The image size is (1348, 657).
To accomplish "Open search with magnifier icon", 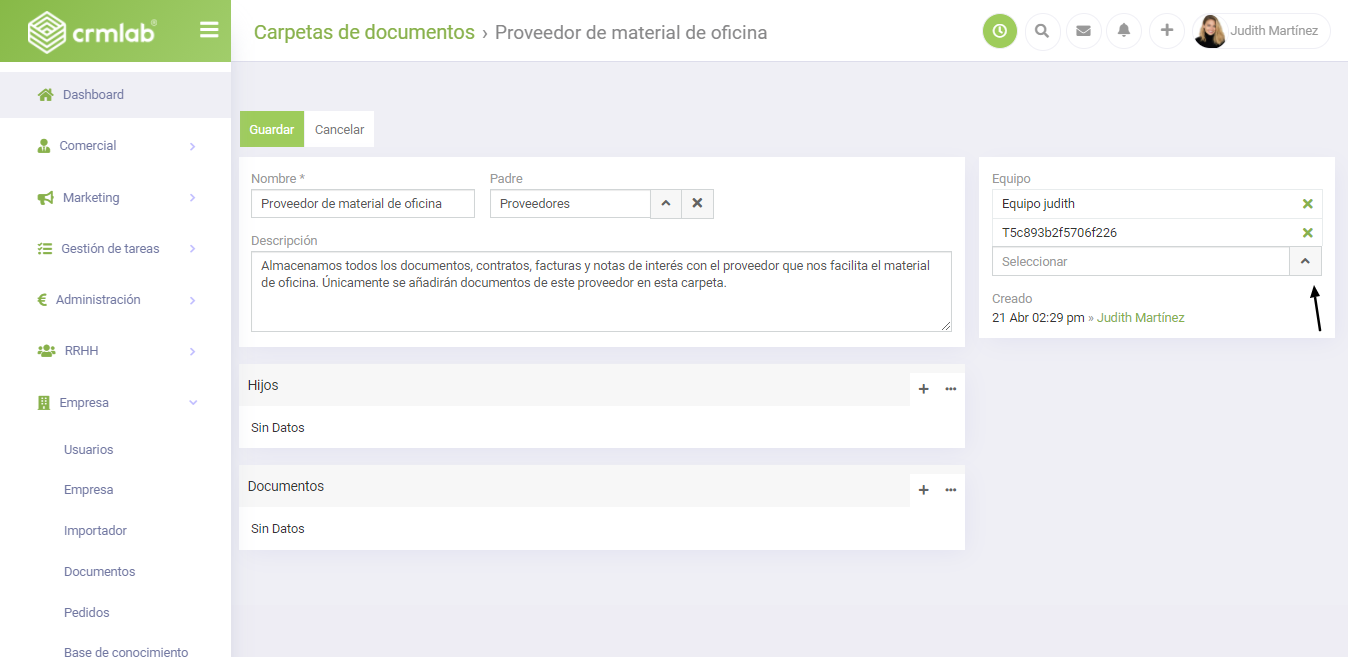I will coord(1042,31).
